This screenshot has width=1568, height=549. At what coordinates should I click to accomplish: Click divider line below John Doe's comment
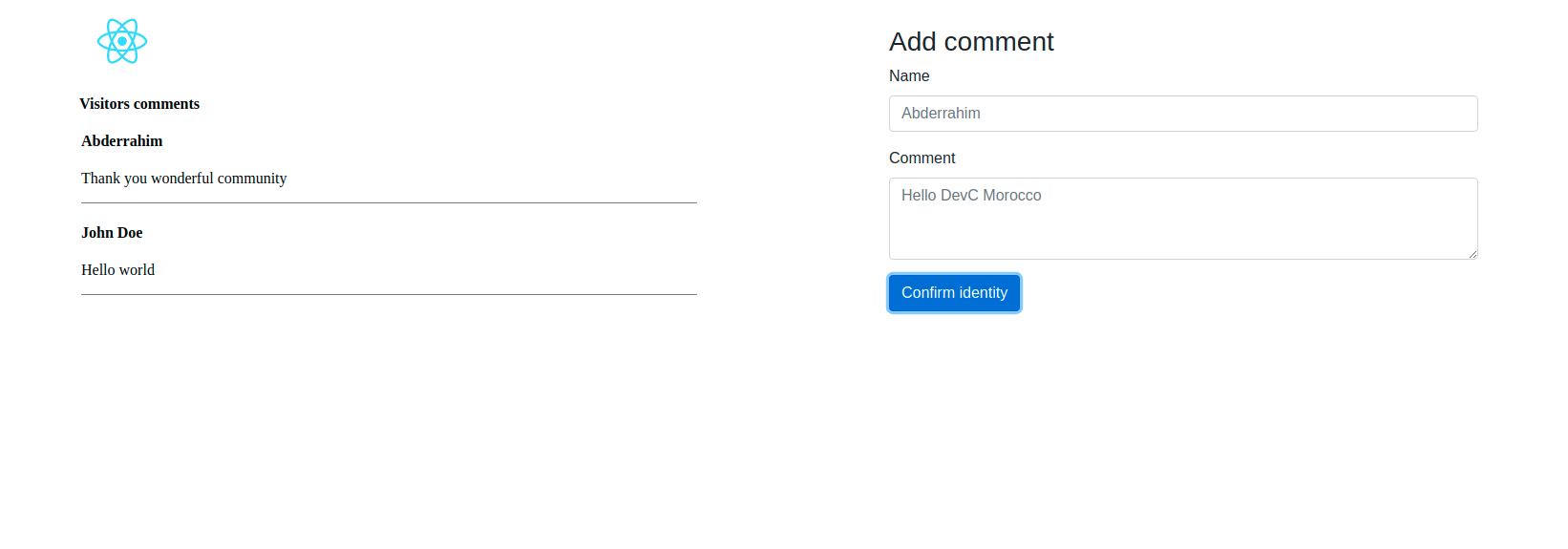pyautogui.click(x=389, y=294)
